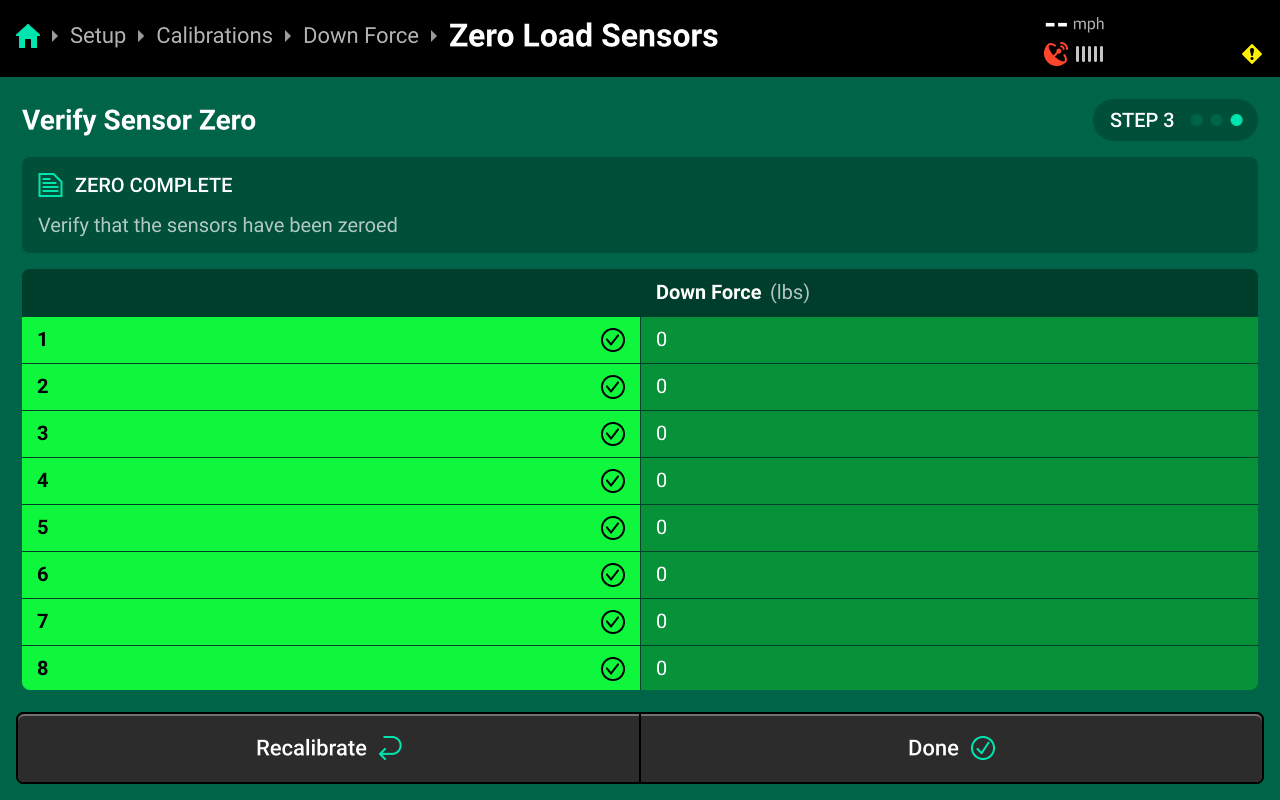
Task: Click the checkmark icon beside Done
Action: click(983, 747)
